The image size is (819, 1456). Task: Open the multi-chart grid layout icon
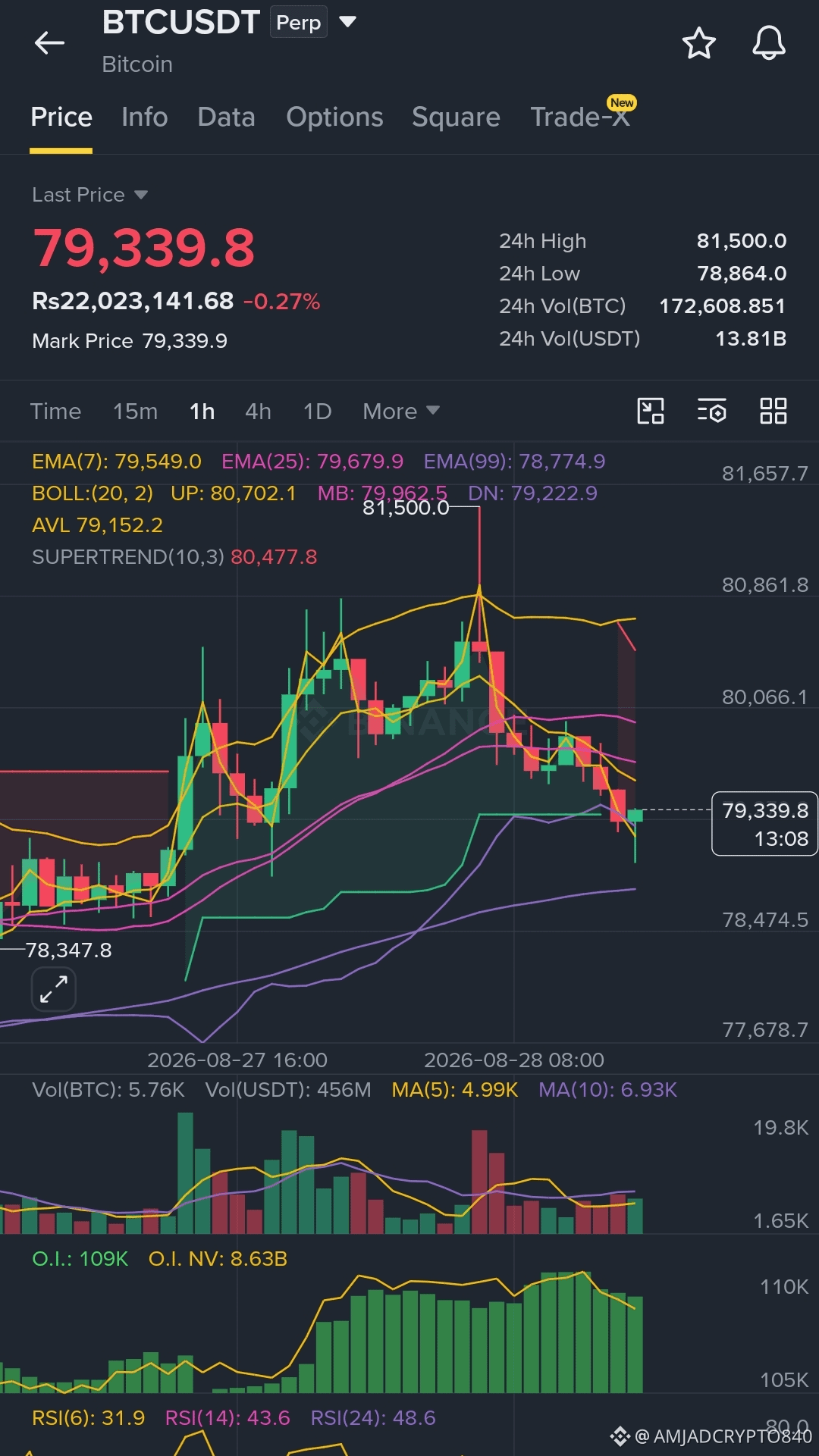(773, 411)
